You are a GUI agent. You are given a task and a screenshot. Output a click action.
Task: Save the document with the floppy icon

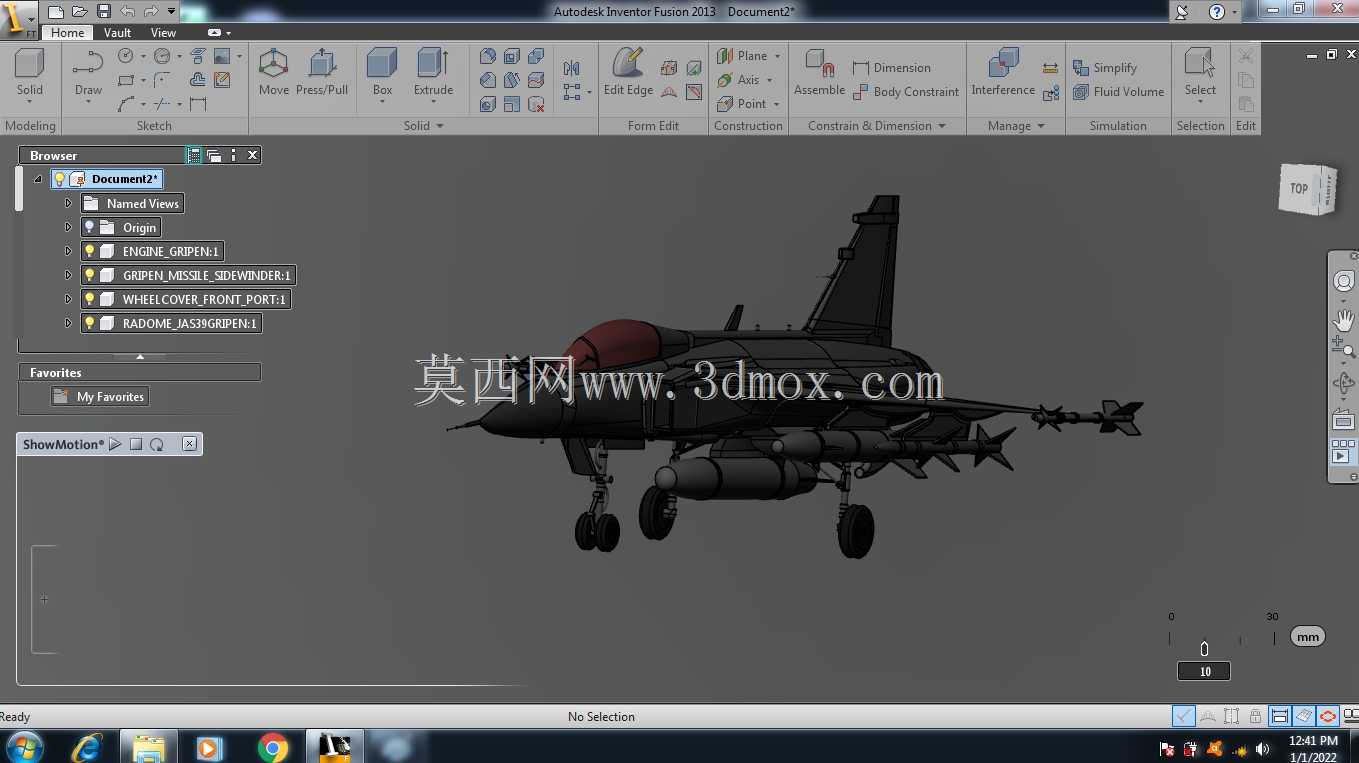click(x=104, y=12)
